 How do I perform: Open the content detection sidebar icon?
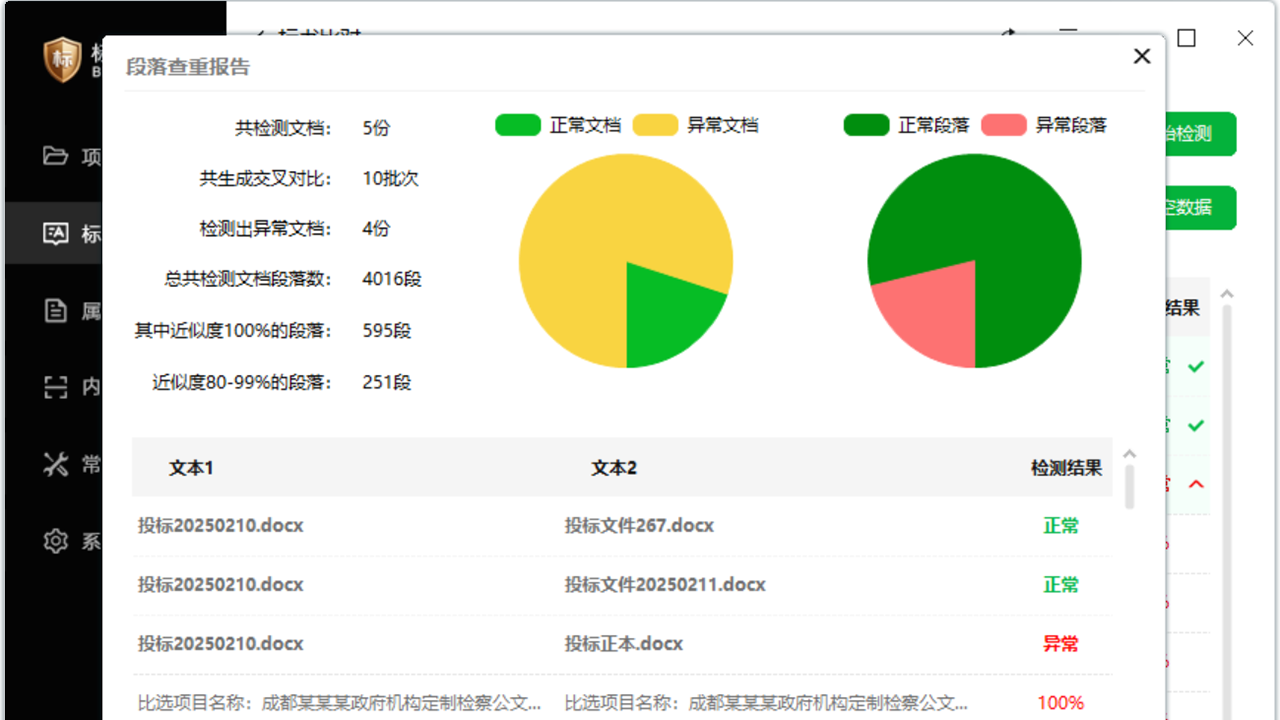coord(57,387)
